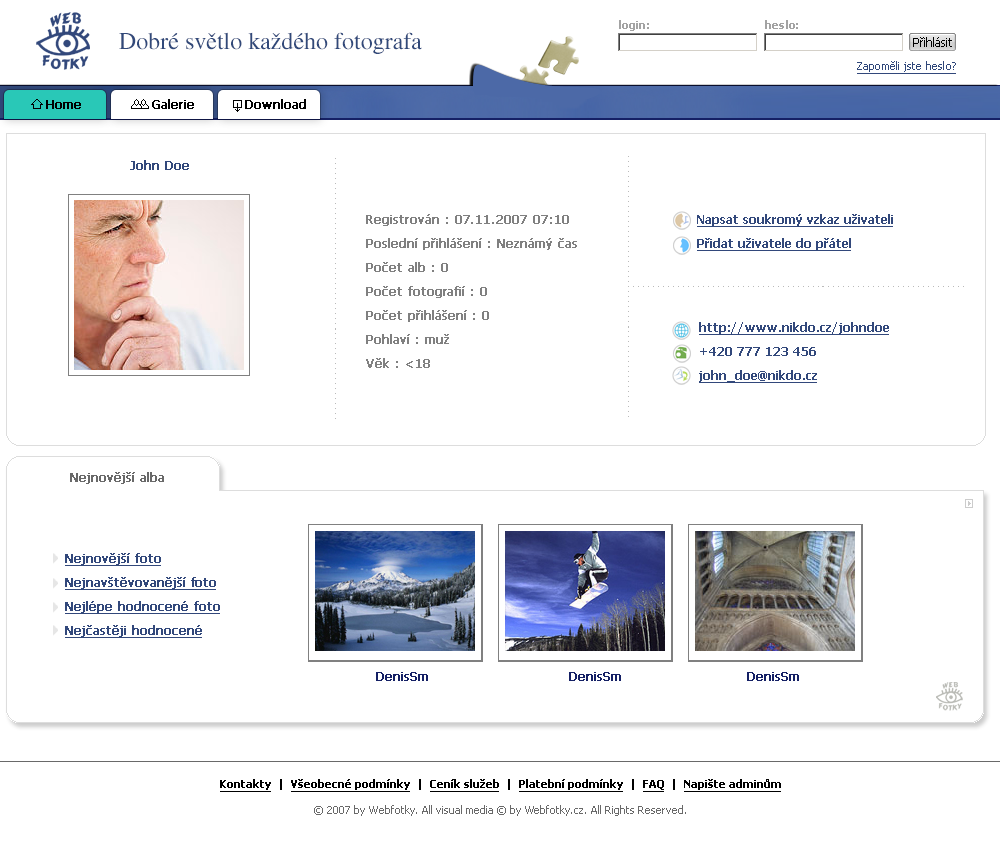Viewport: 1000px width, 843px height.
Task: Focus the login input field
Action: (x=688, y=42)
